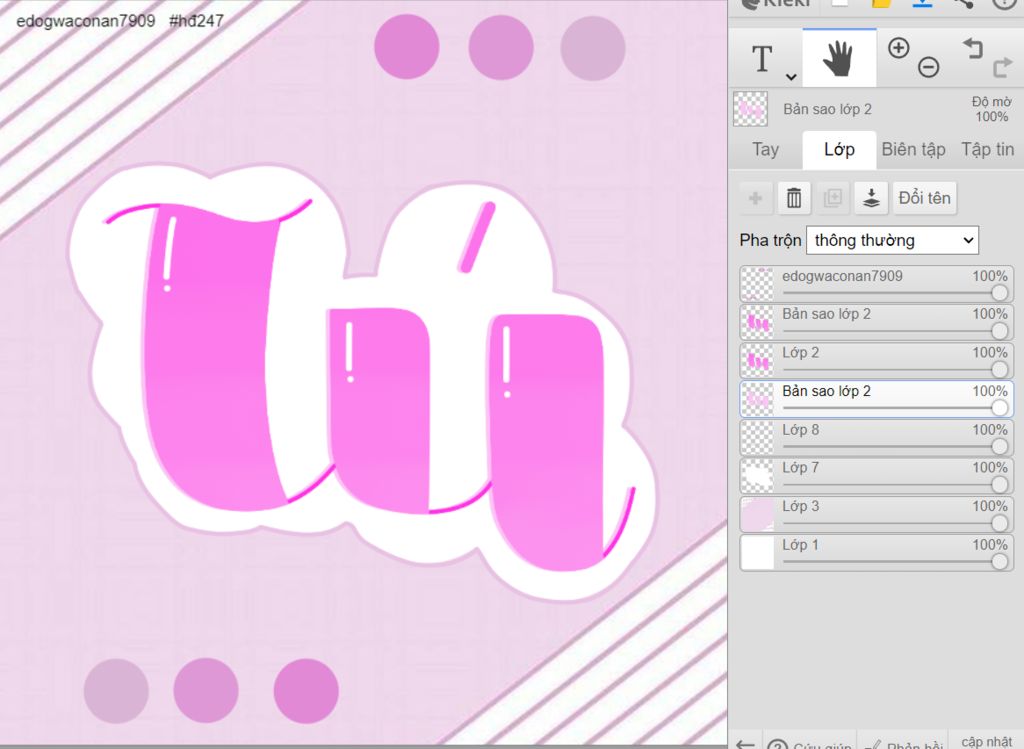Screen dimensions: 1024x749
Task: Open the Biên tập tab
Action: click(x=913, y=150)
